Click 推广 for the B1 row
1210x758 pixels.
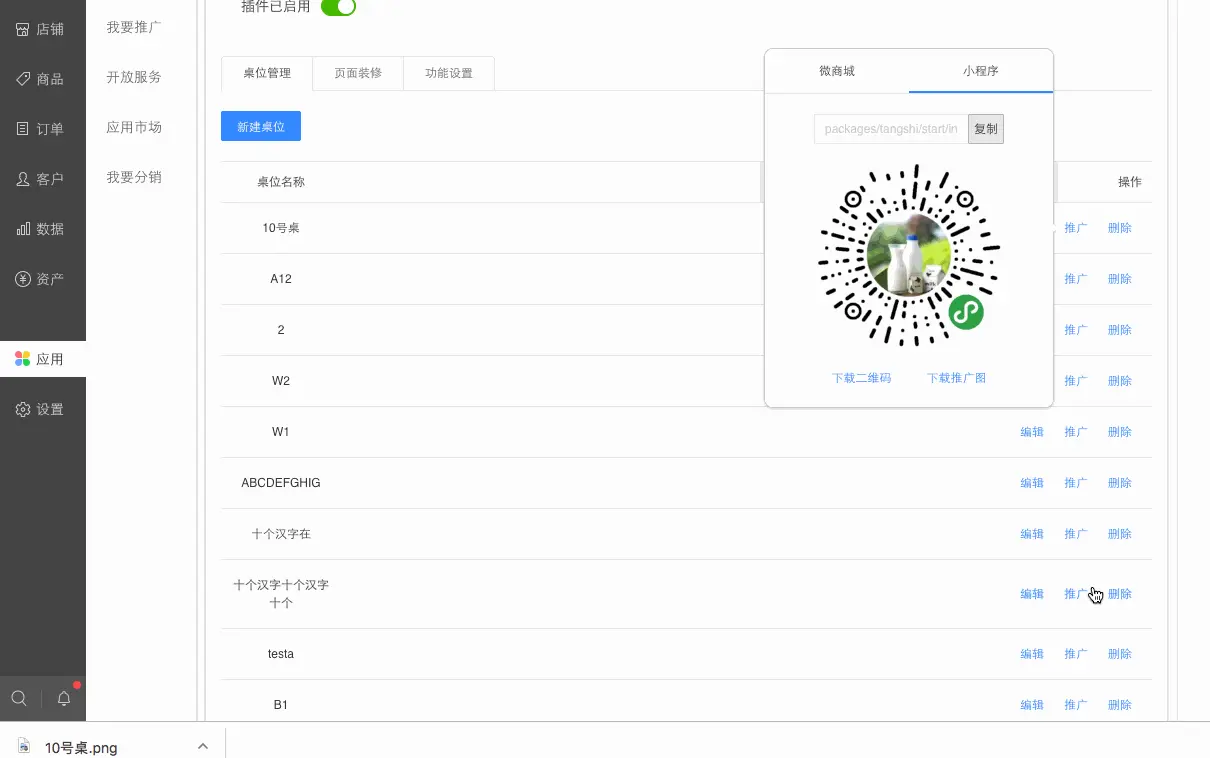(1076, 705)
